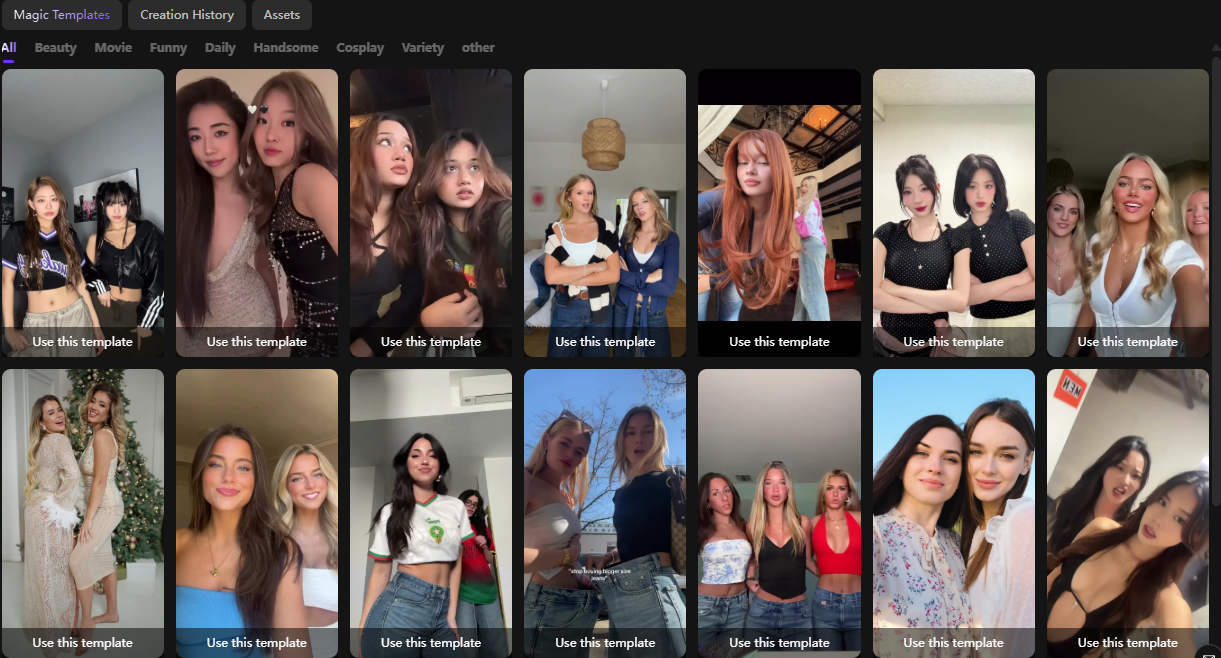Viewport: 1221px width, 658px height.
Task: Select the Movie category filter
Action: (112, 47)
